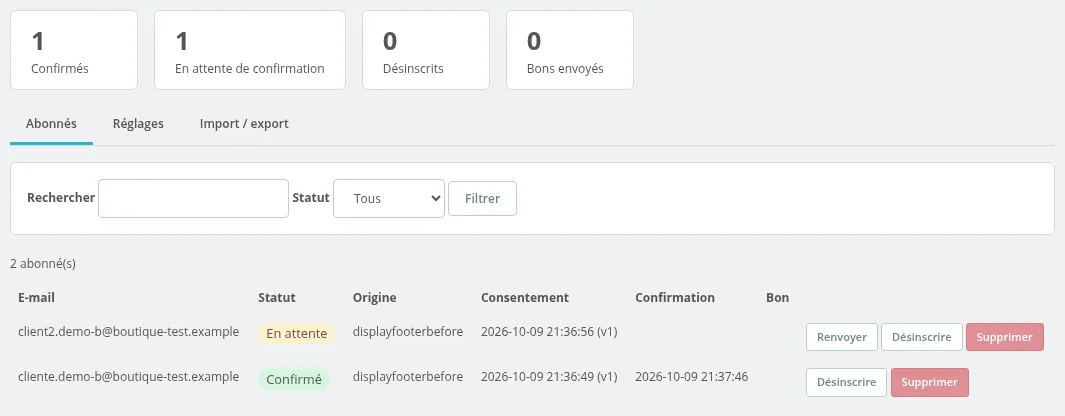Click the Filtrer button
Viewport: 1065px width, 416px height.
(482, 198)
